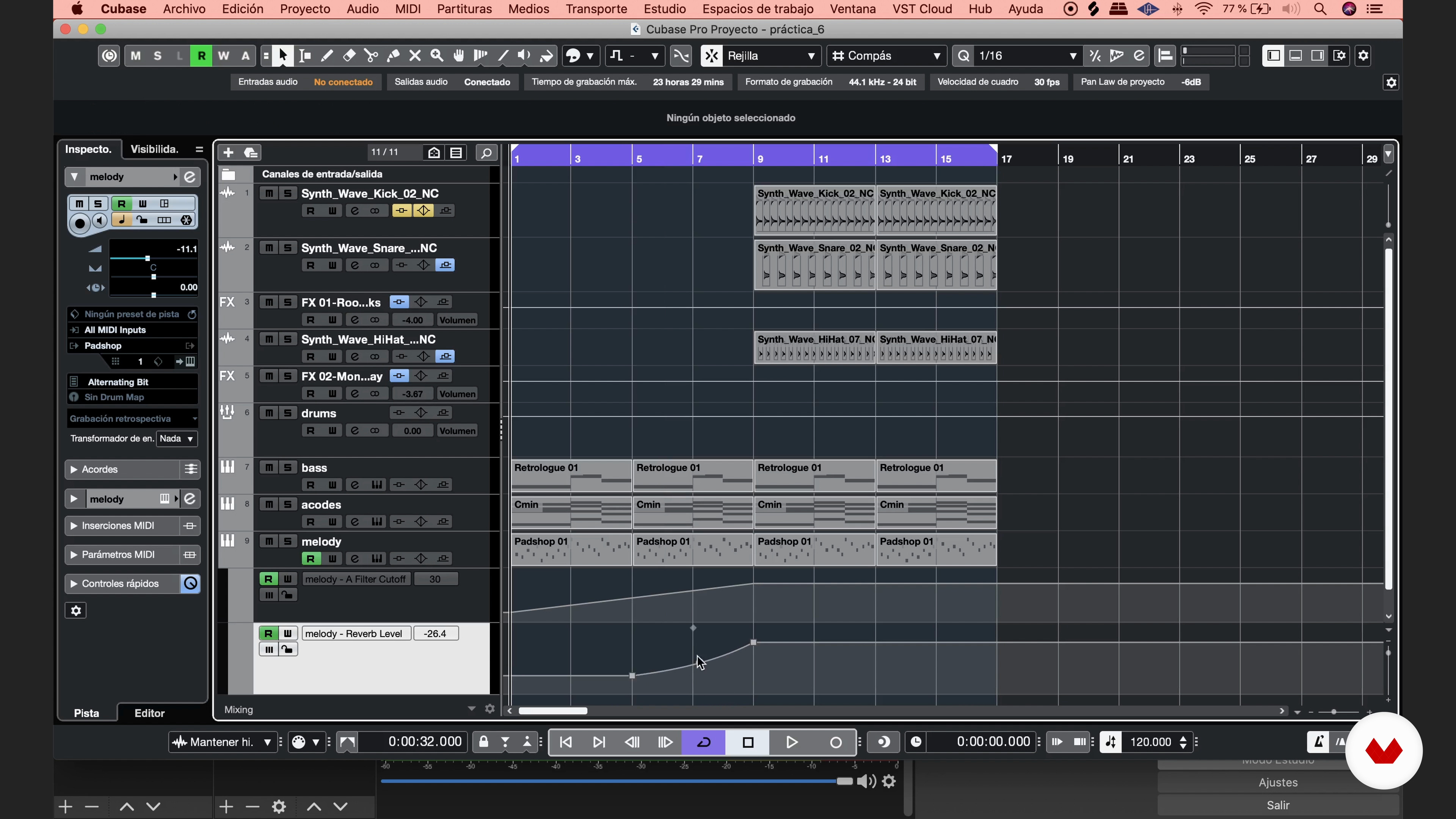This screenshot has width=1456, height=819.
Task: Open inspector settings gear at bottom
Action: coord(76,610)
